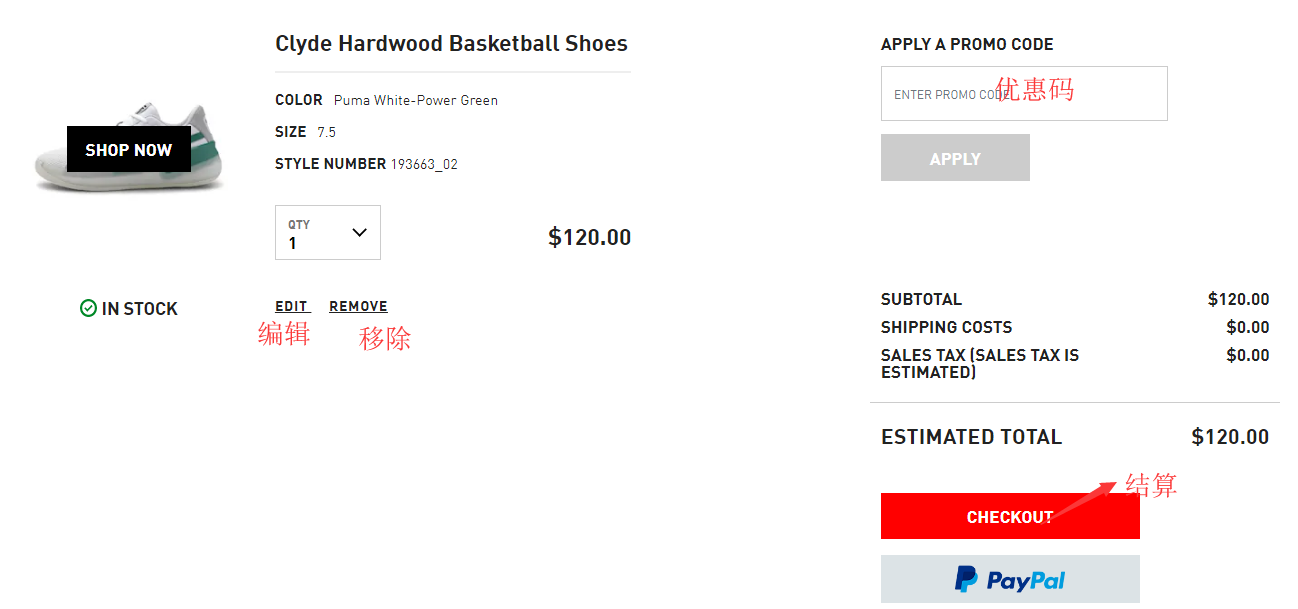The width and height of the screenshot is (1298, 609).
Task: Click the style number 193663_02
Action: 424,164
